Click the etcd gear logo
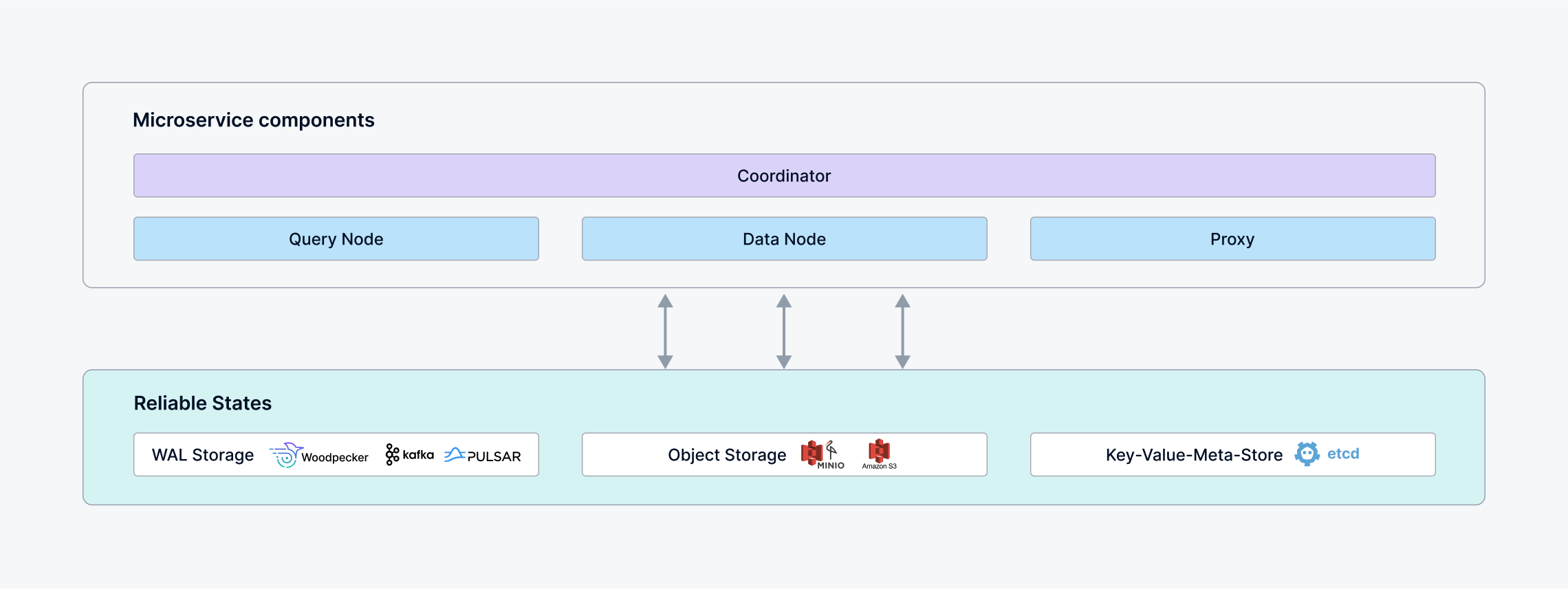 1307,454
